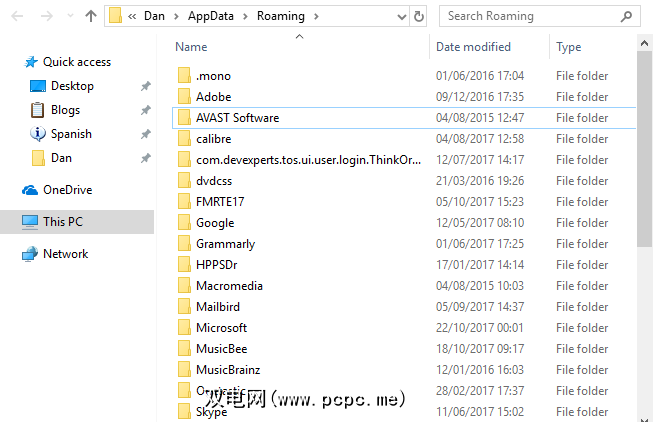Viewport: 653px width, 422px height.
Task: Click the pin icon beside Blogs
Action: pos(145,110)
